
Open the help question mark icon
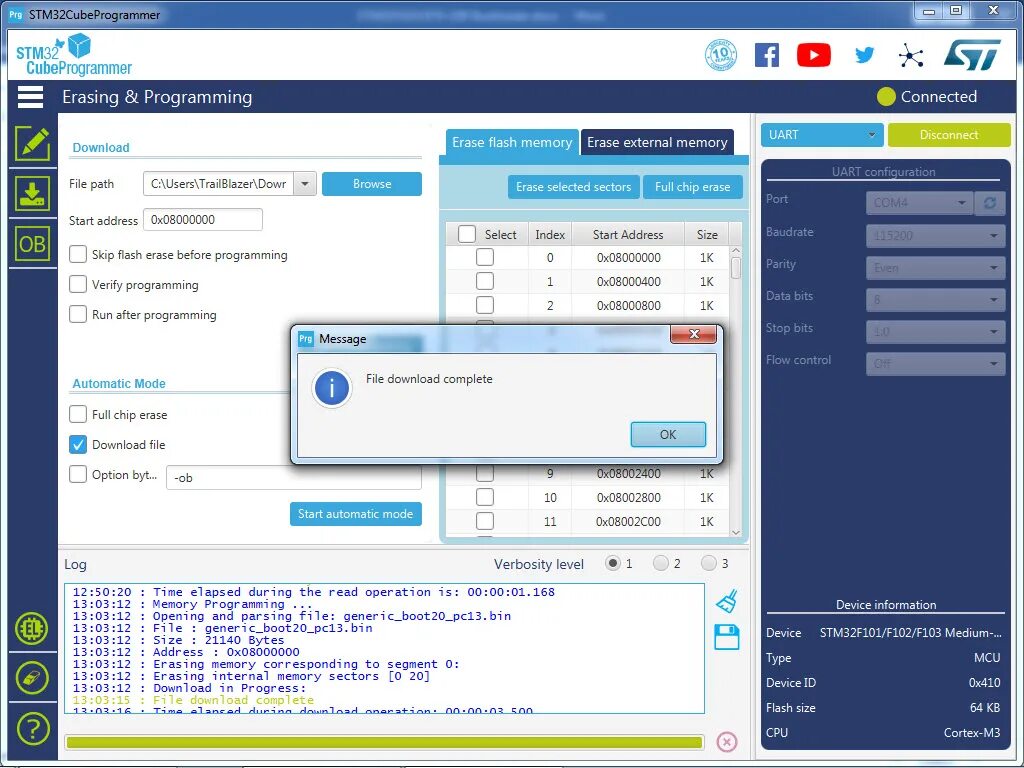coord(32,728)
